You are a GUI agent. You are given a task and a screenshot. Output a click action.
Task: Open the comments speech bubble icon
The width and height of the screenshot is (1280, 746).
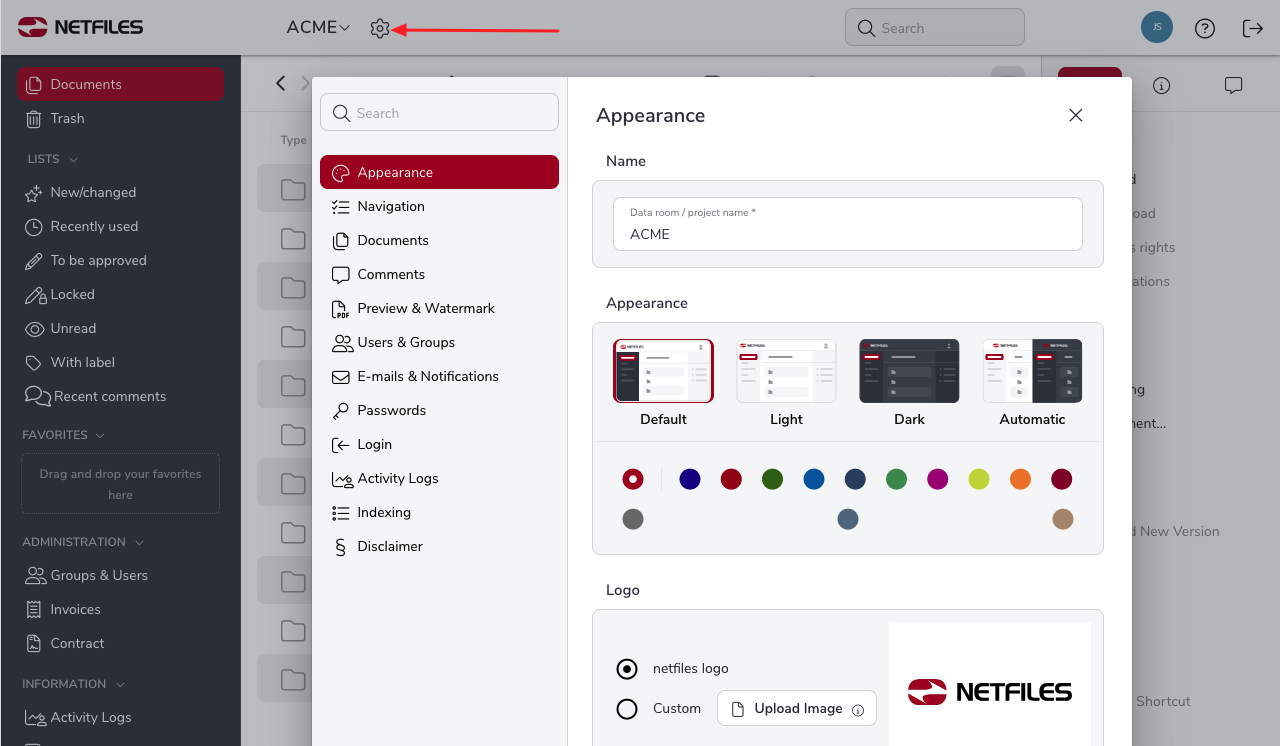(1234, 86)
